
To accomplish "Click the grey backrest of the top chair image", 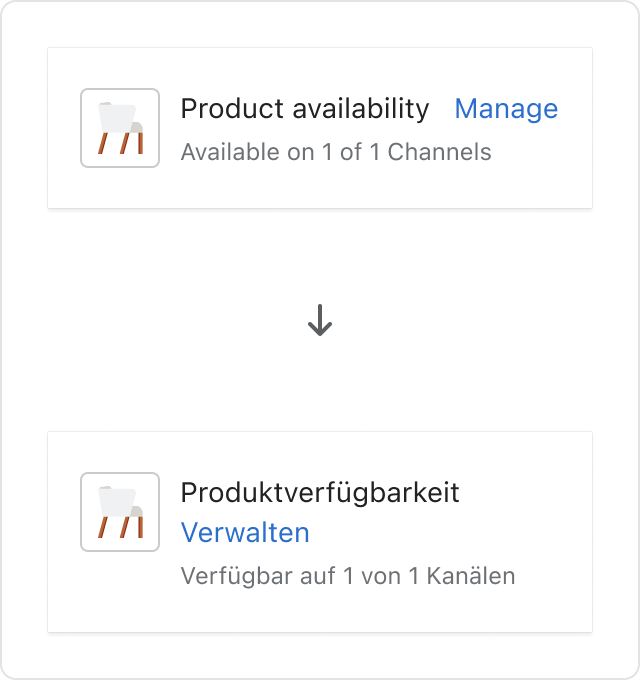I will click(x=137, y=128).
